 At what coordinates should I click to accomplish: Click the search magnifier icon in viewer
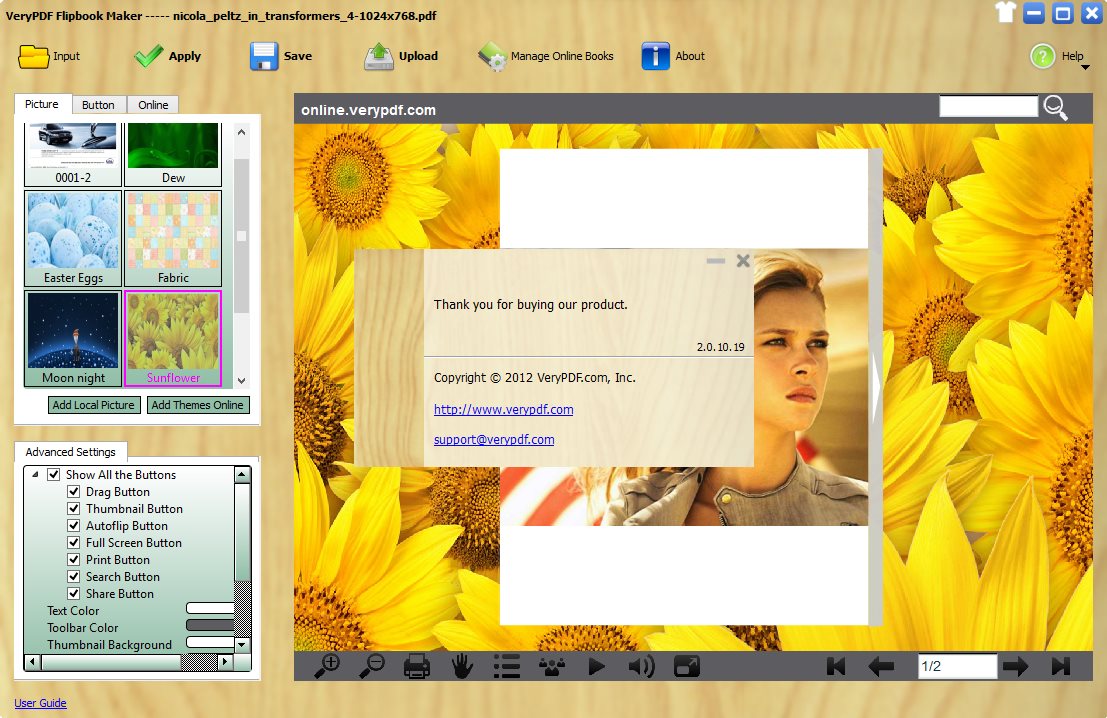pyautogui.click(x=1055, y=107)
